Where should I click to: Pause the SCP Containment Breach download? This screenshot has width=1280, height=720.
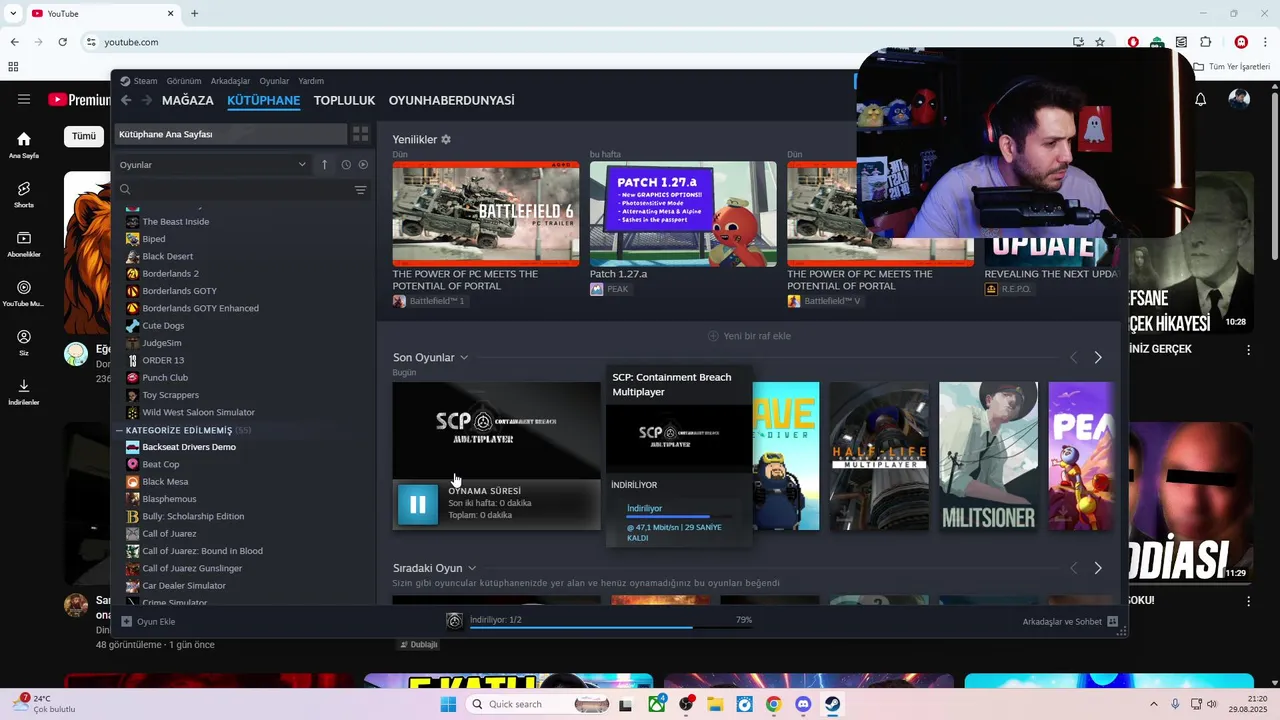418,504
